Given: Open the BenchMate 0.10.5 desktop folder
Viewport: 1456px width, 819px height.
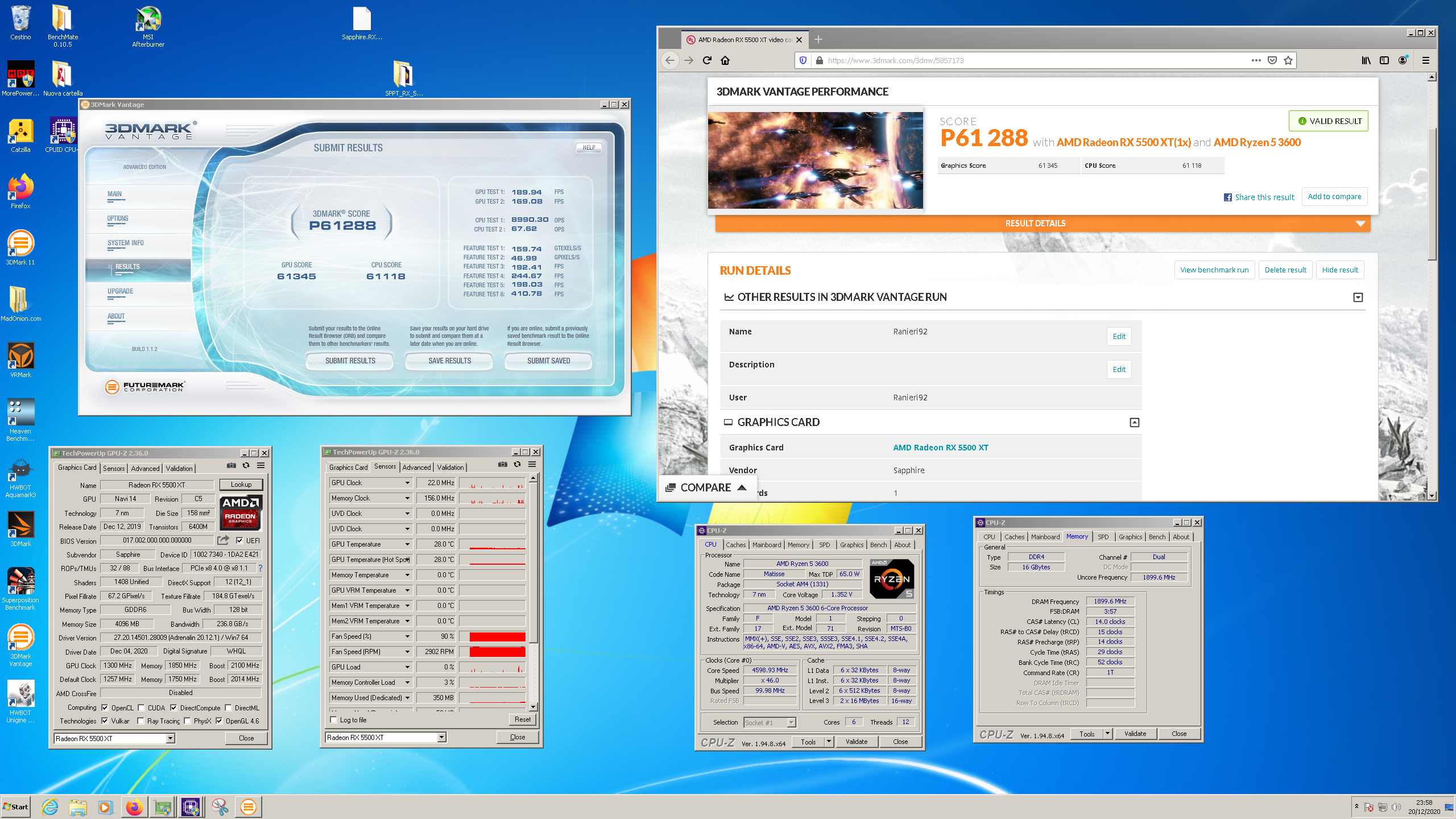Looking at the screenshot, I should coord(63,26).
